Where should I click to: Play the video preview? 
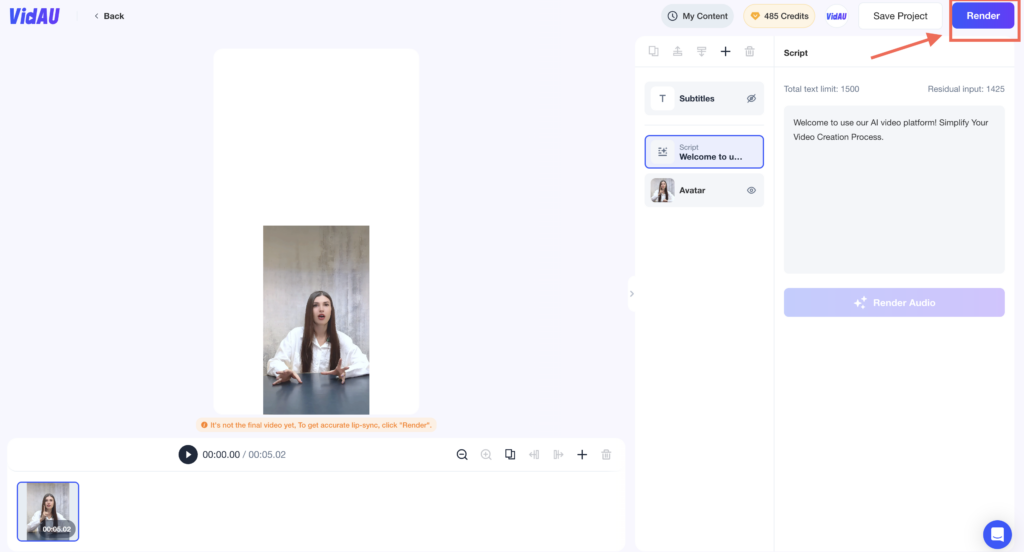tap(188, 455)
